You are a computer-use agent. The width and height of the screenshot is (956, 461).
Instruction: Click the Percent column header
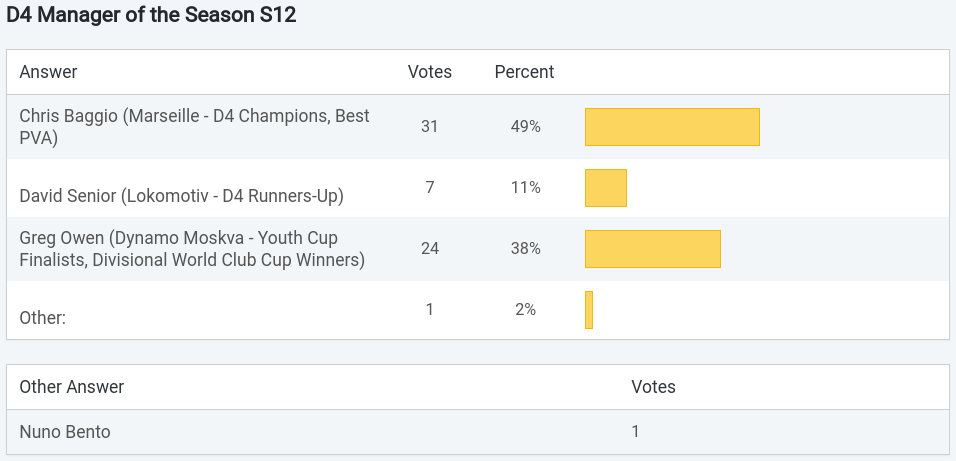(x=524, y=72)
